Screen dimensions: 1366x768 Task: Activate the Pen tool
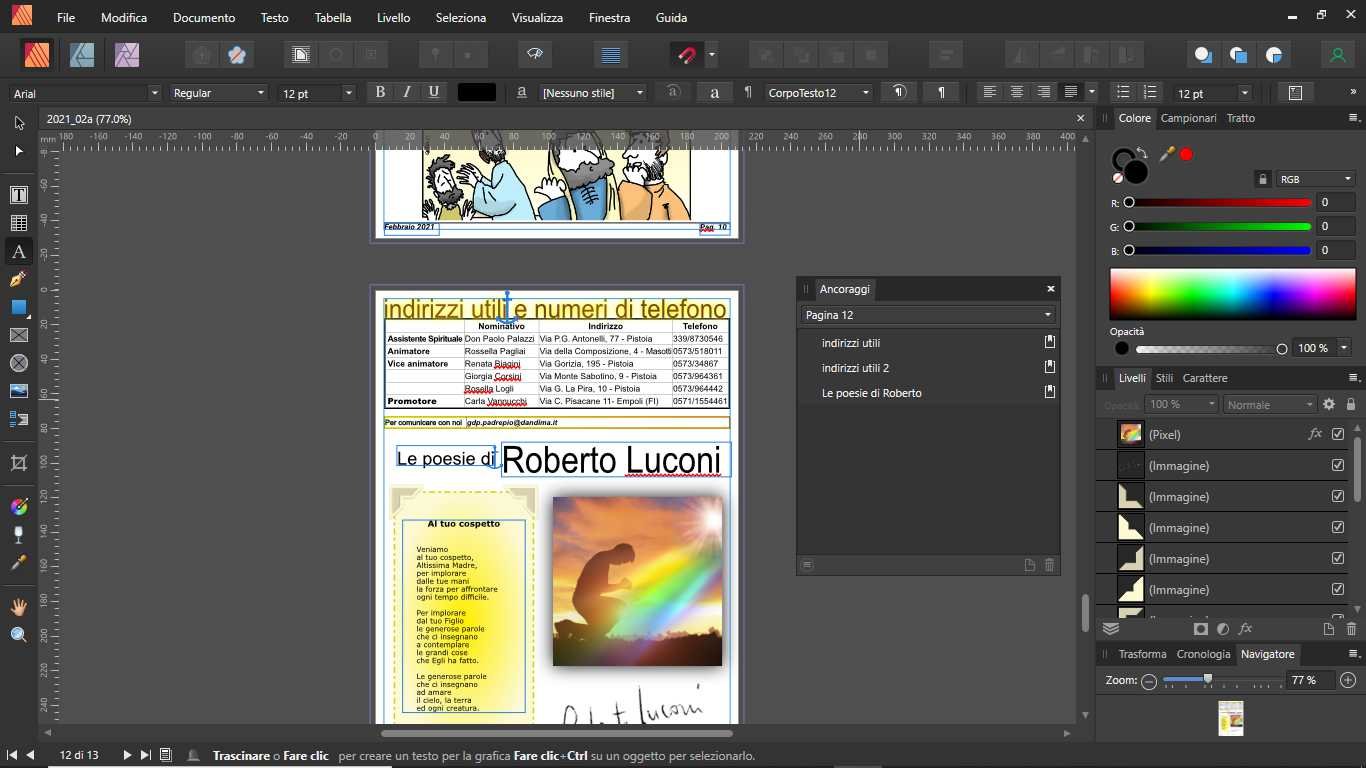18,279
